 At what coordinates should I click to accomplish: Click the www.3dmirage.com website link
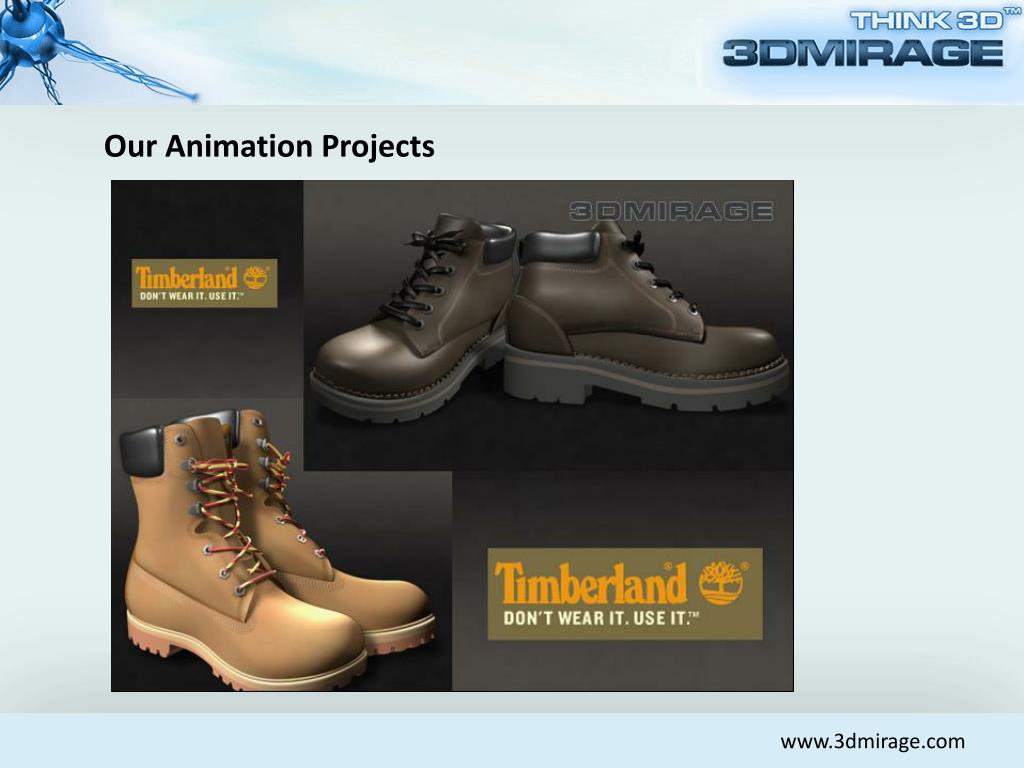coord(872,742)
